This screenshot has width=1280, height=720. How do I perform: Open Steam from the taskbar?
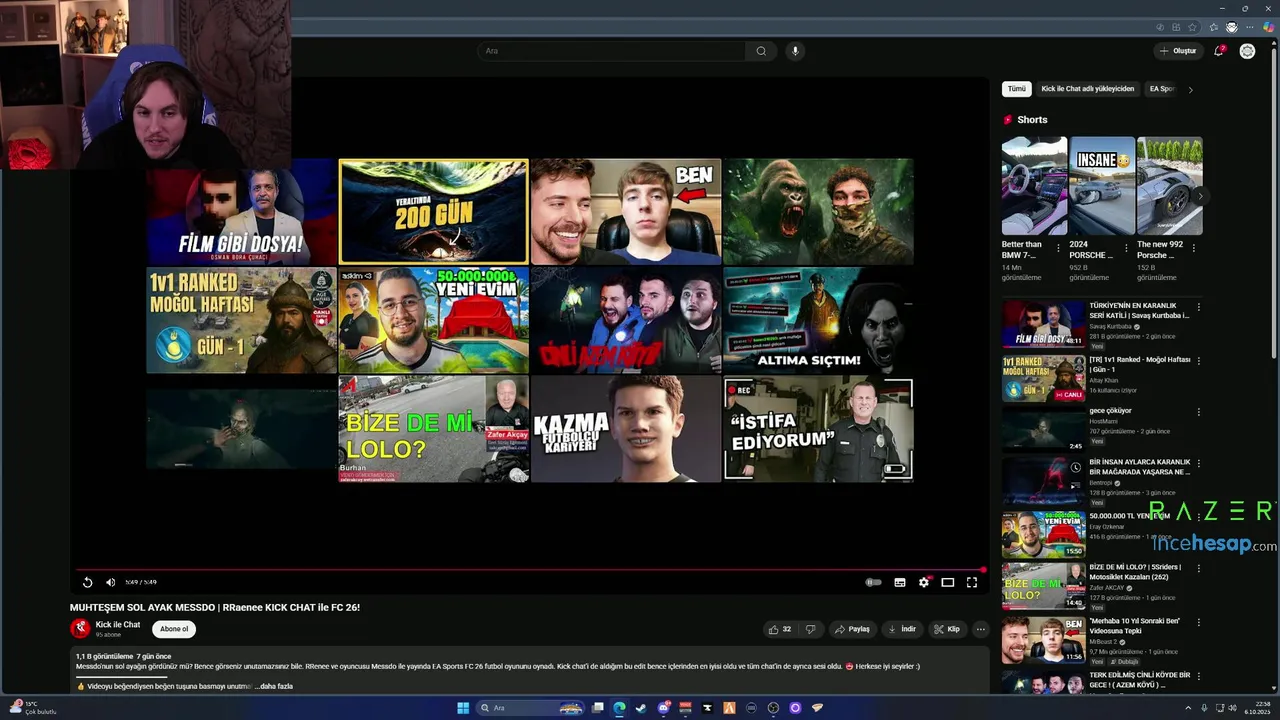(641, 708)
